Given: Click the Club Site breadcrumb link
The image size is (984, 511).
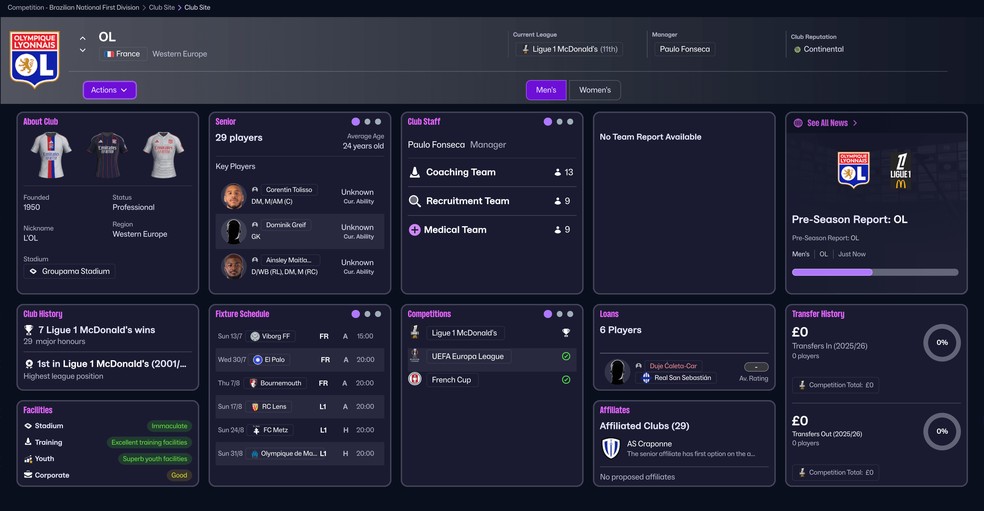Looking at the screenshot, I should [x=162, y=8].
